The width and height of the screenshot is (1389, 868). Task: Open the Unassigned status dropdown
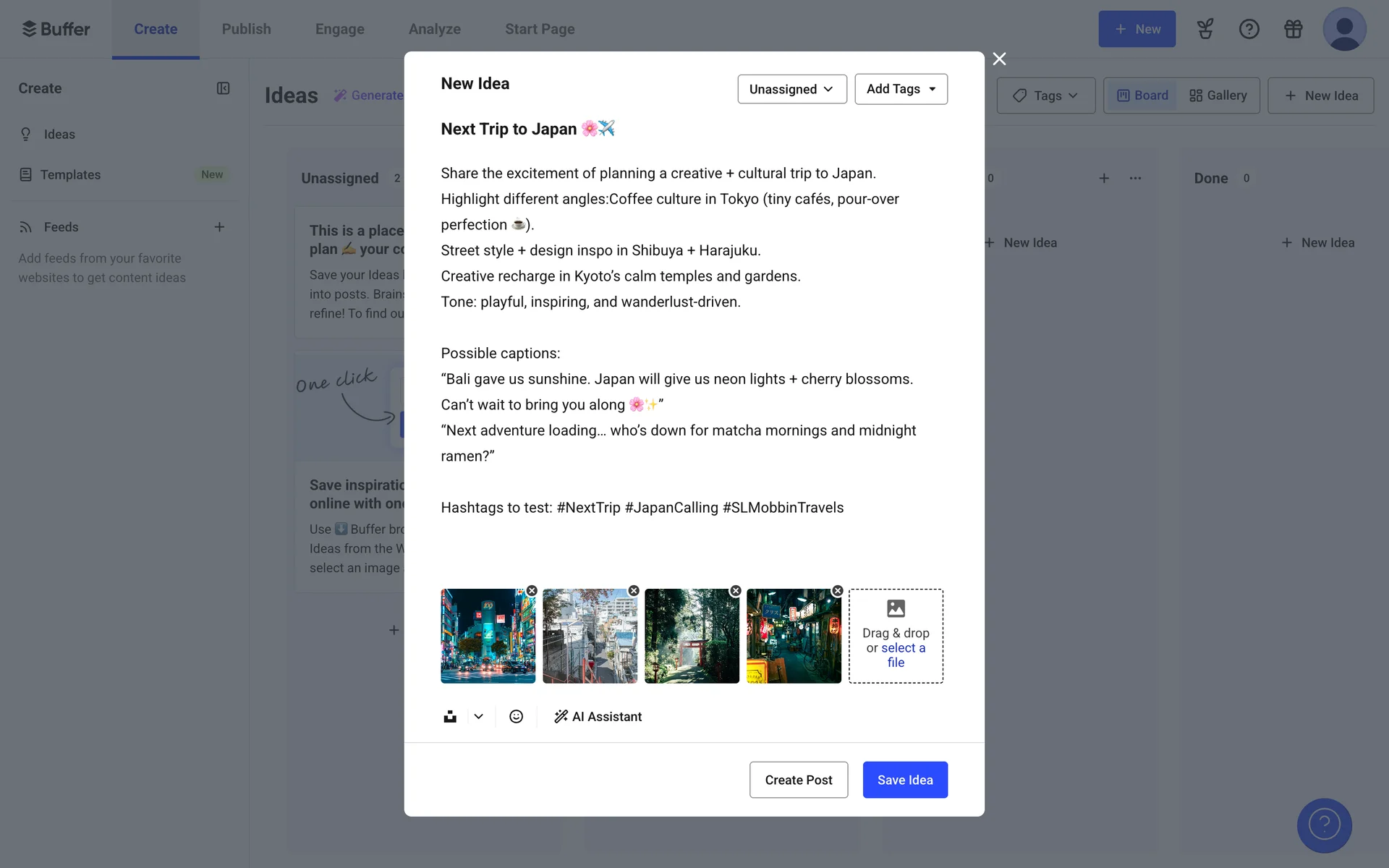791,89
